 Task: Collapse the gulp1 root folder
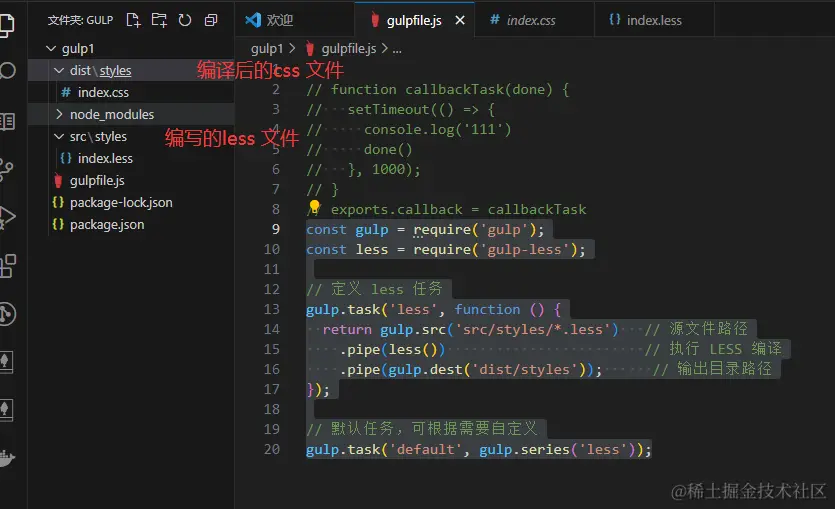click(x=51, y=48)
